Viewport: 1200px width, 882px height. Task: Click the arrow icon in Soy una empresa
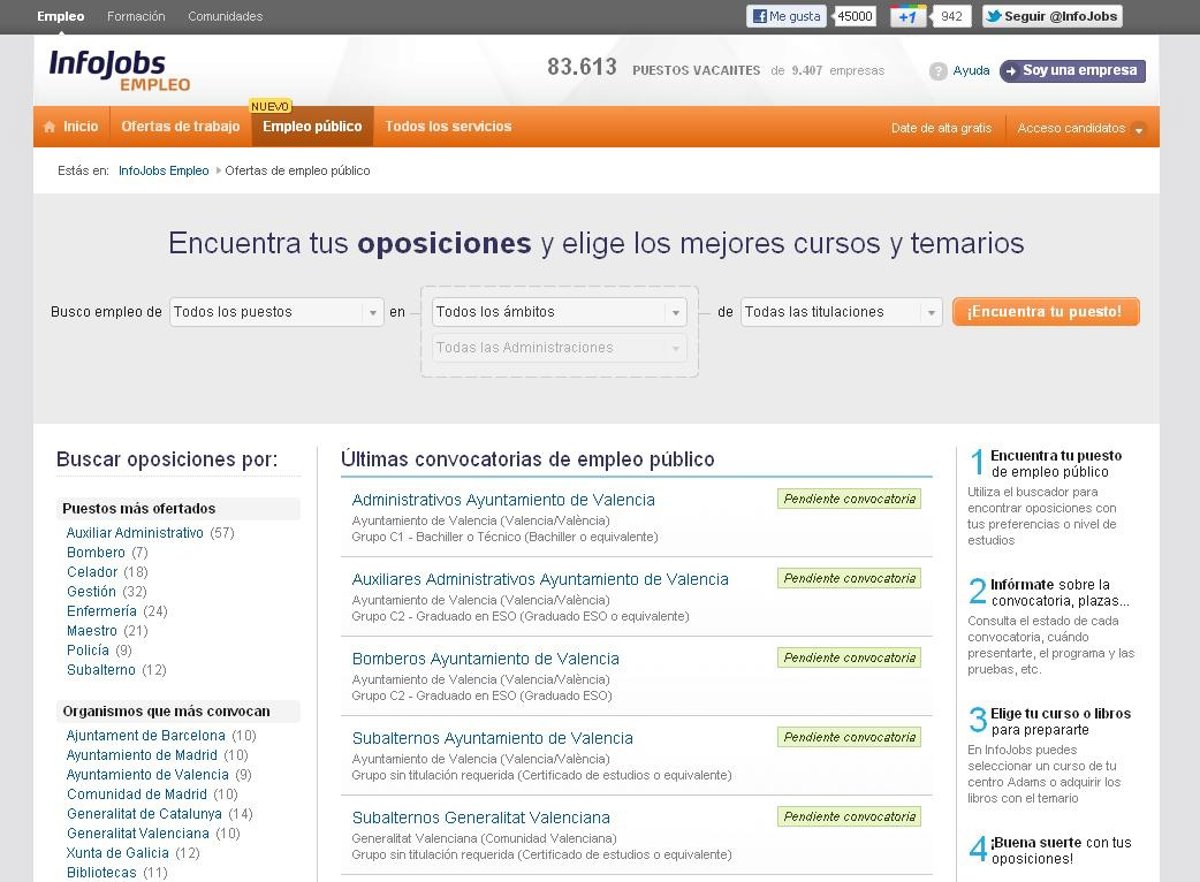1012,71
